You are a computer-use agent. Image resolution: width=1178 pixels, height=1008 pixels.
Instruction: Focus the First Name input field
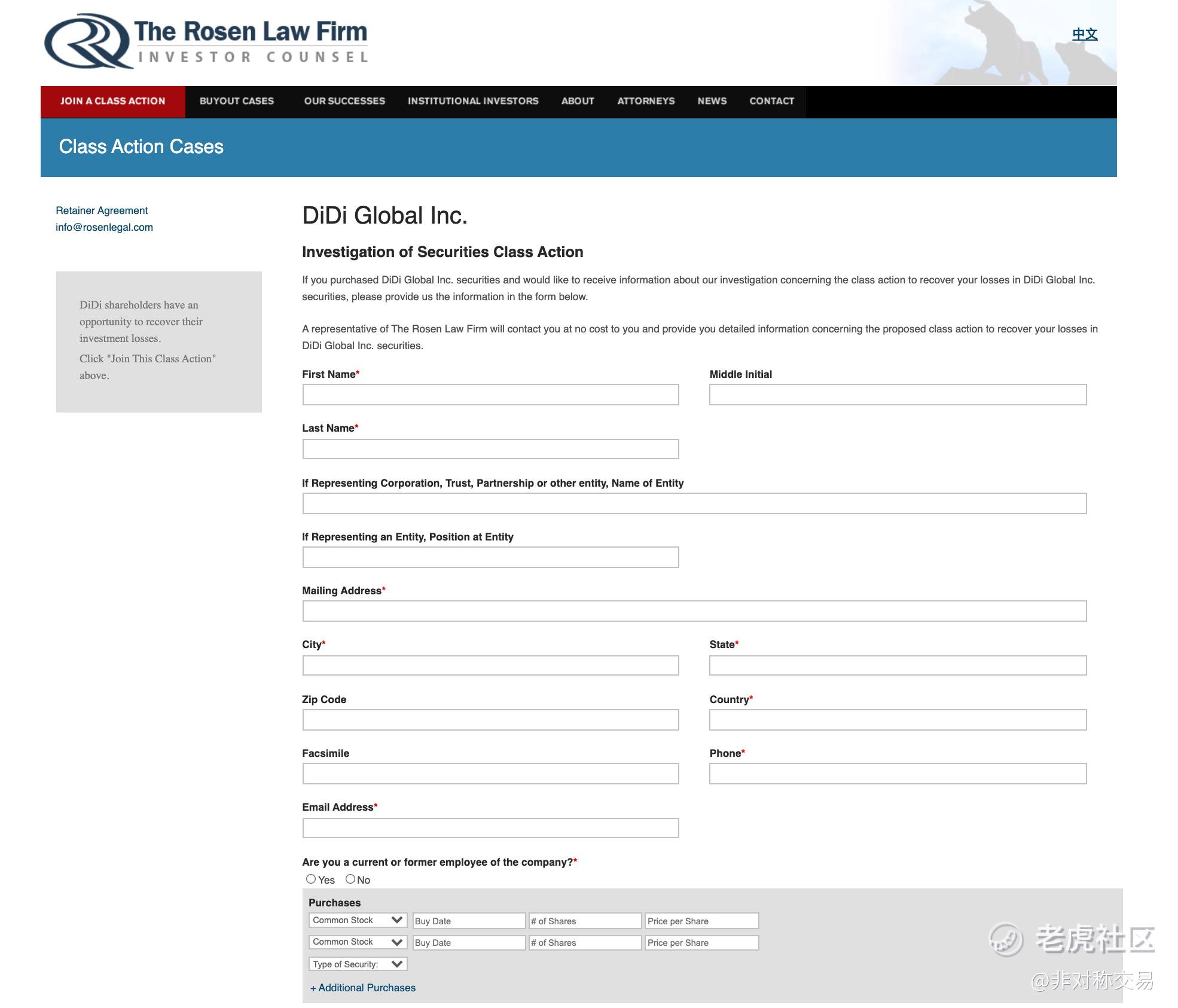click(490, 395)
